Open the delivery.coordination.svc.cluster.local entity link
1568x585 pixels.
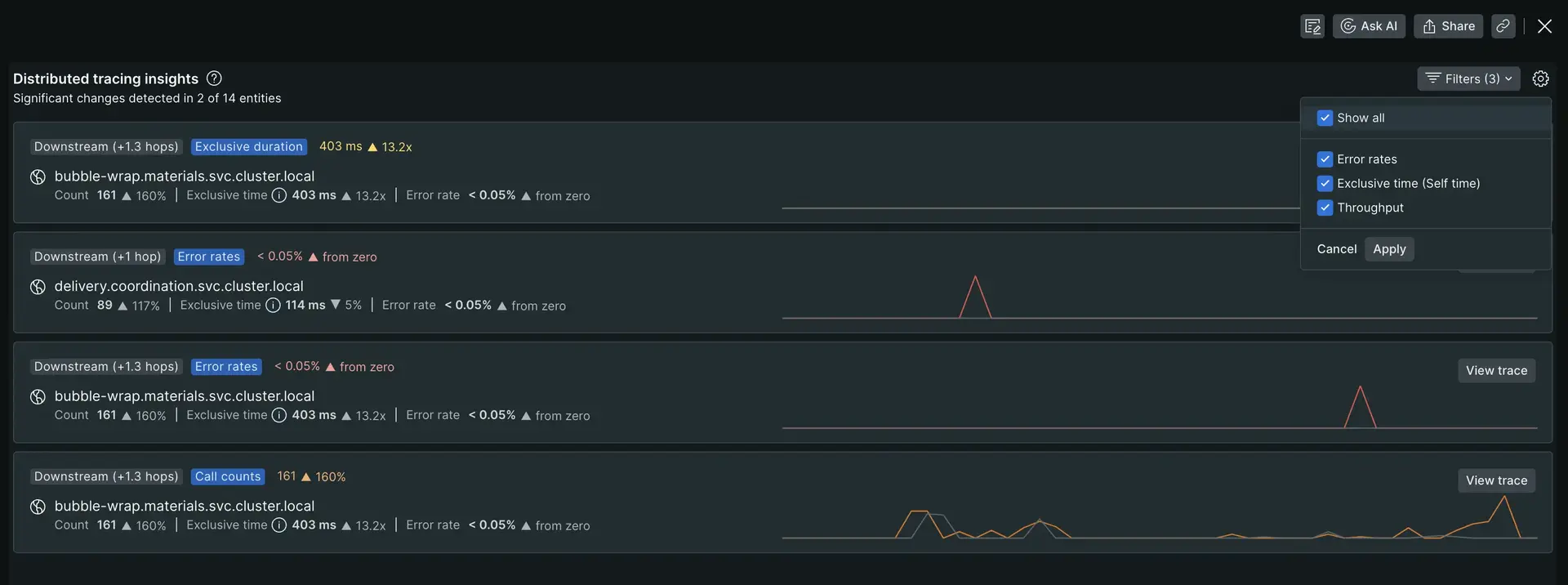(x=179, y=286)
